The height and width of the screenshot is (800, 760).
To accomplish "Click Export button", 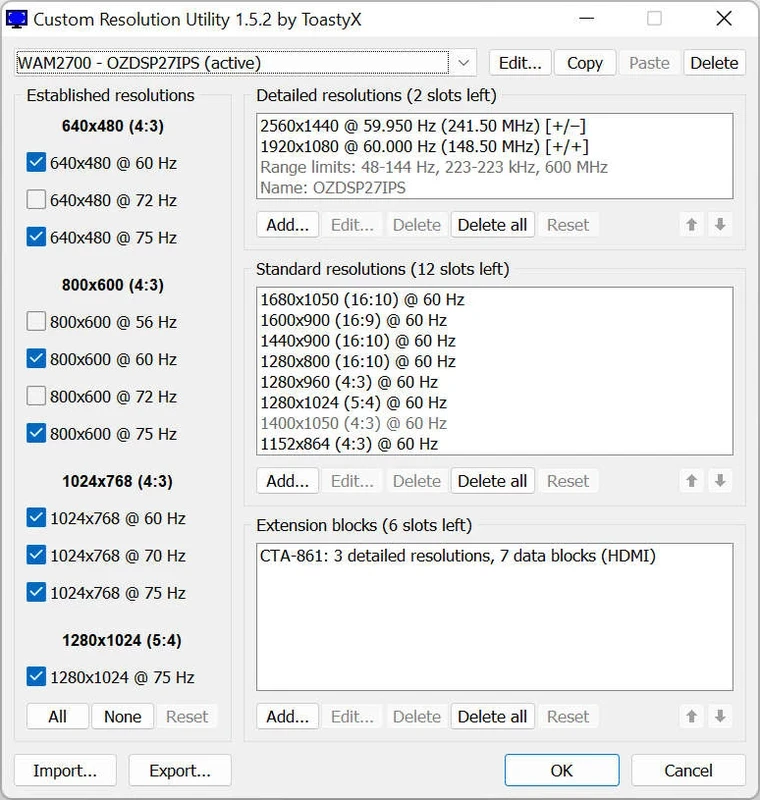I will [180, 770].
